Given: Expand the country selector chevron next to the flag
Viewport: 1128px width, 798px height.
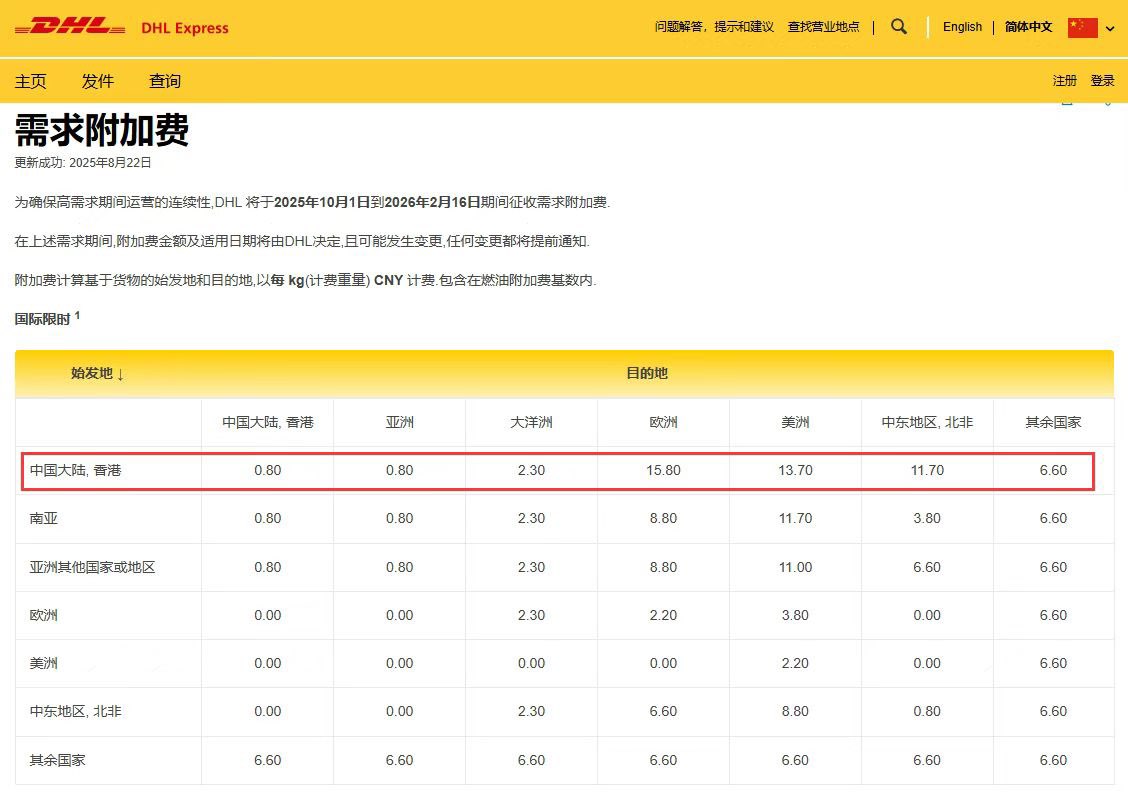Looking at the screenshot, I should [1108, 30].
